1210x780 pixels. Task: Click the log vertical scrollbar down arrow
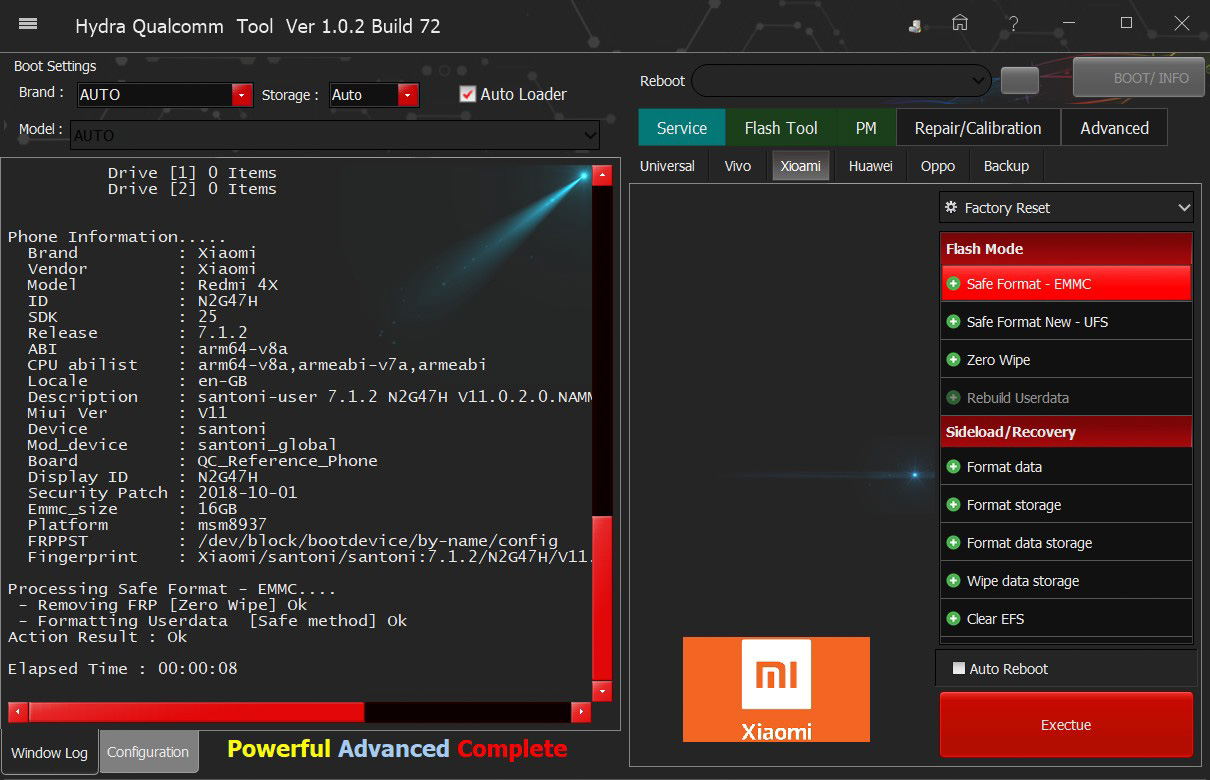(602, 691)
